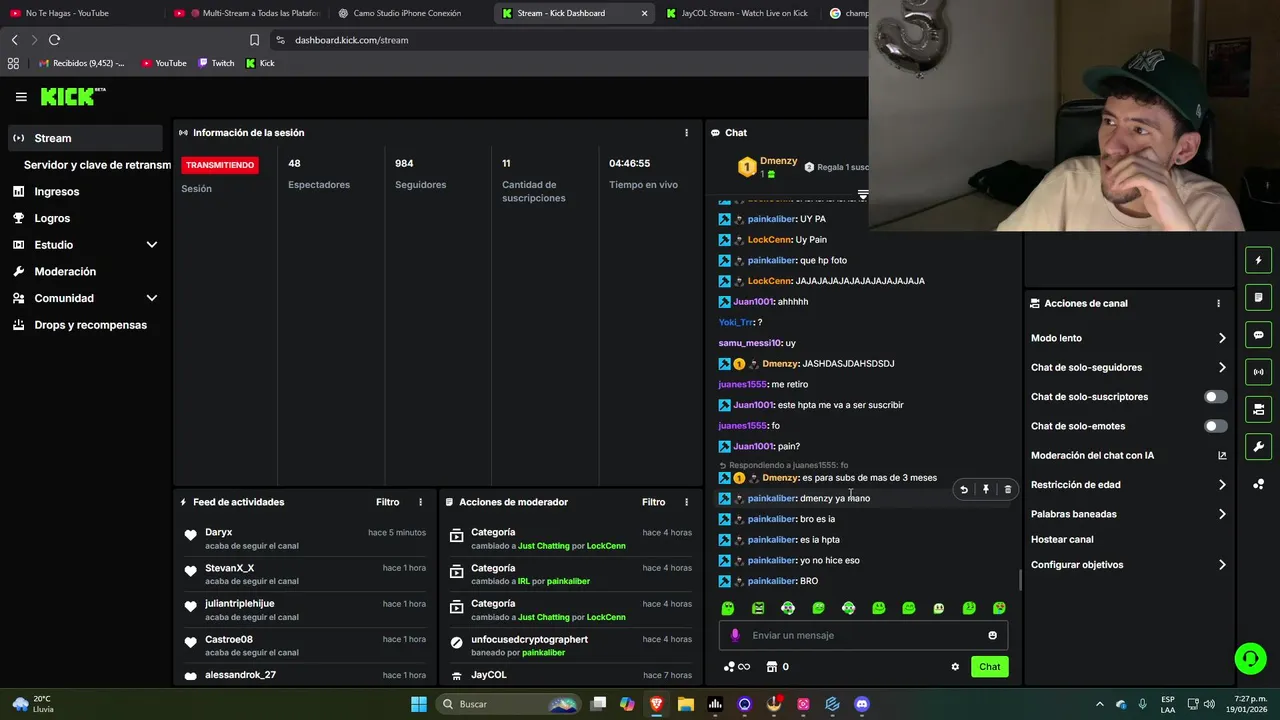The height and width of the screenshot is (720, 1280).
Task: Open Filtro in Feed de actividades
Action: pos(387,502)
